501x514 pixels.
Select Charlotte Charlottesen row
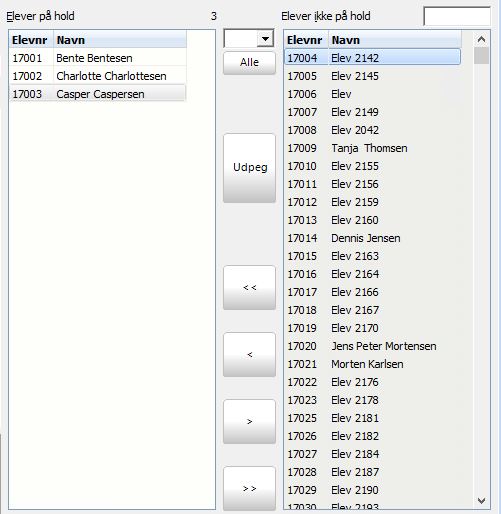tap(98, 76)
